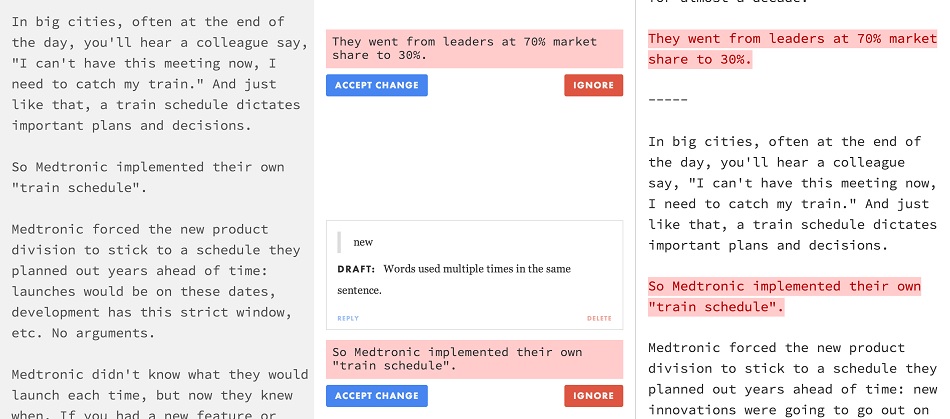Click the left pane's "In big cities" paragraph
Viewport: 950px width, 419px height.
point(150,74)
